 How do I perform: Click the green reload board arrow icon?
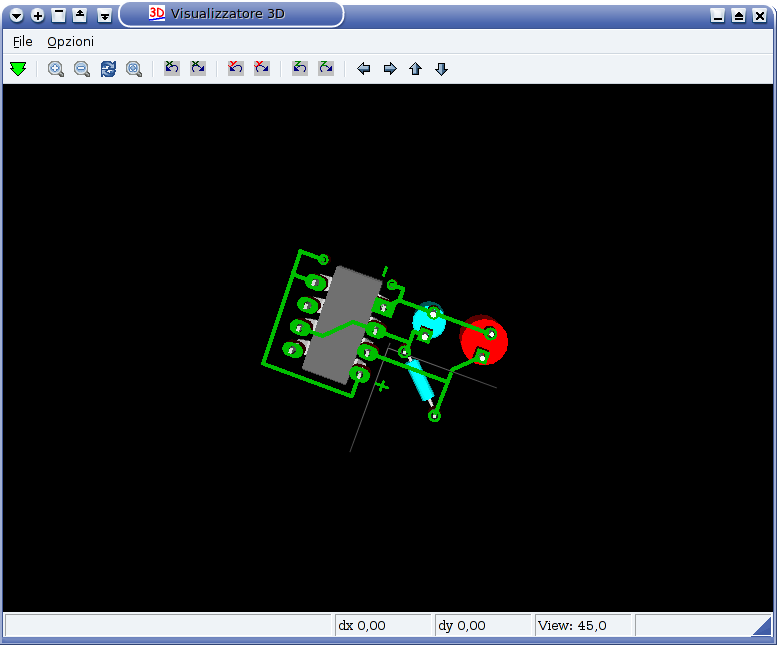pos(18,68)
